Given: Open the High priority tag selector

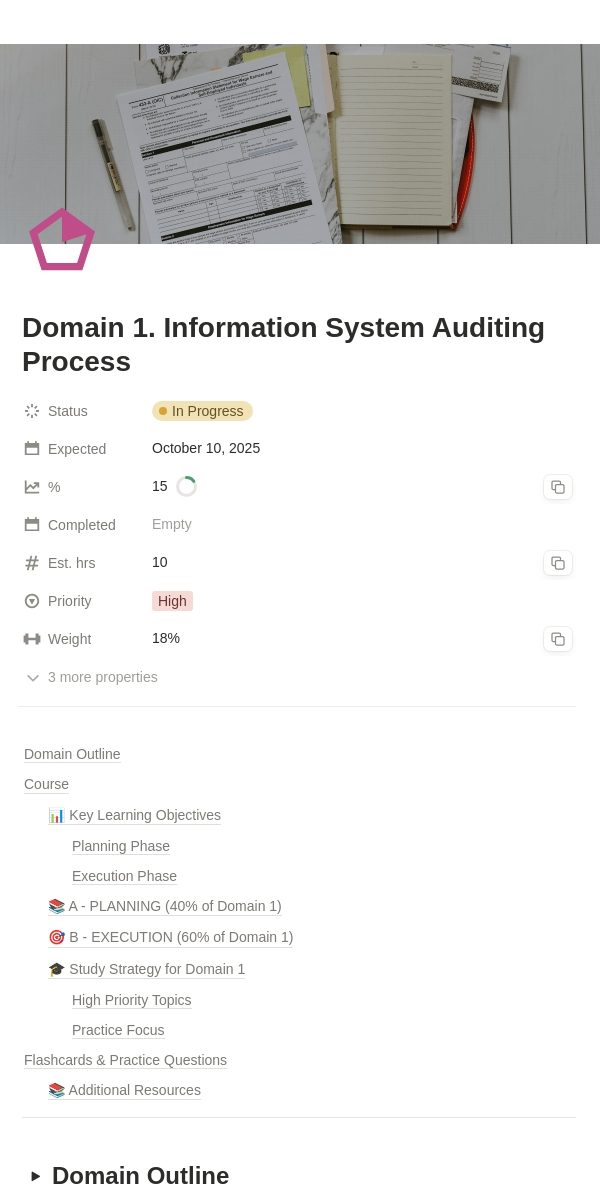Looking at the screenshot, I should tap(172, 601).
